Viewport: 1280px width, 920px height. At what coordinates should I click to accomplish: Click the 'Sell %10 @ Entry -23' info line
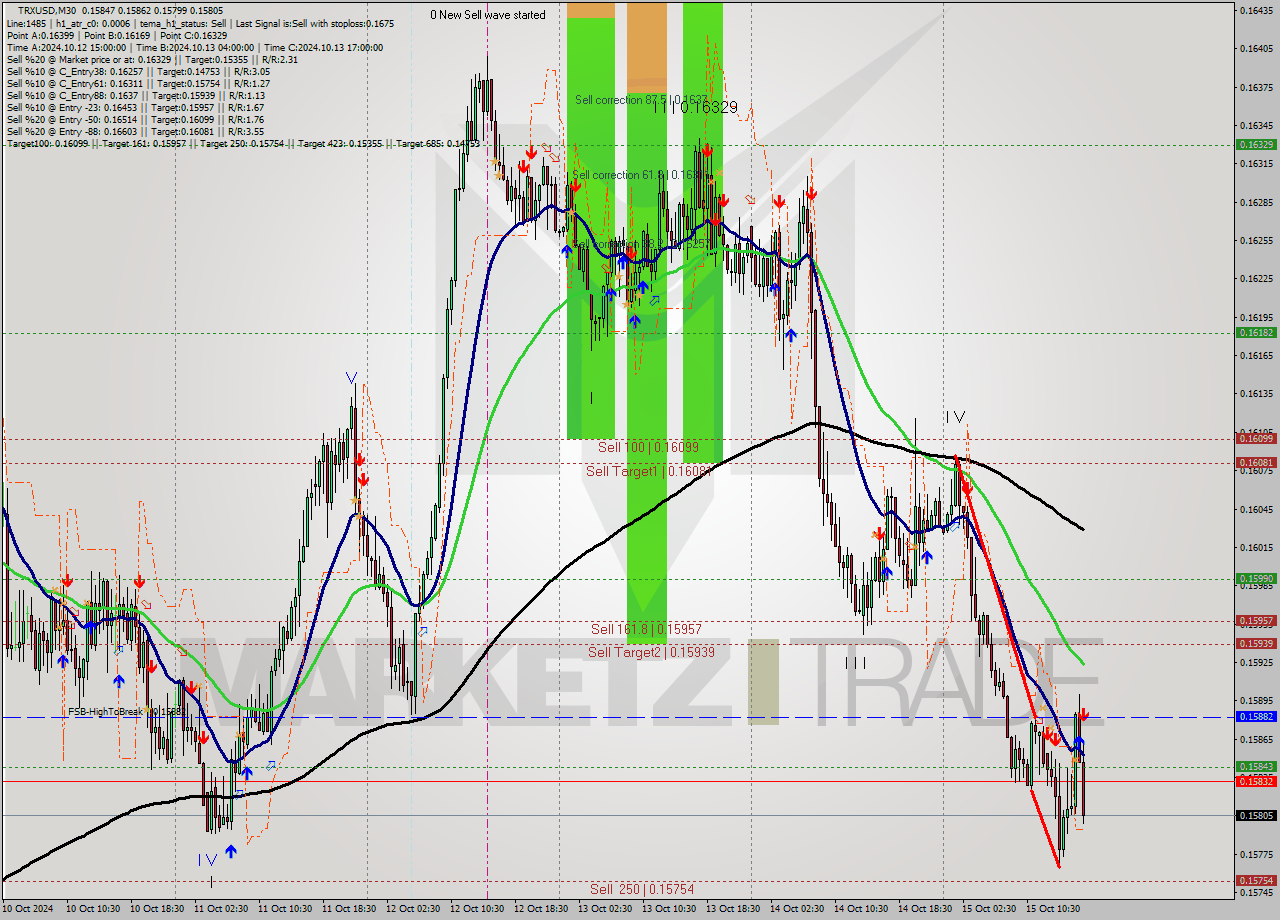point(135,107)
